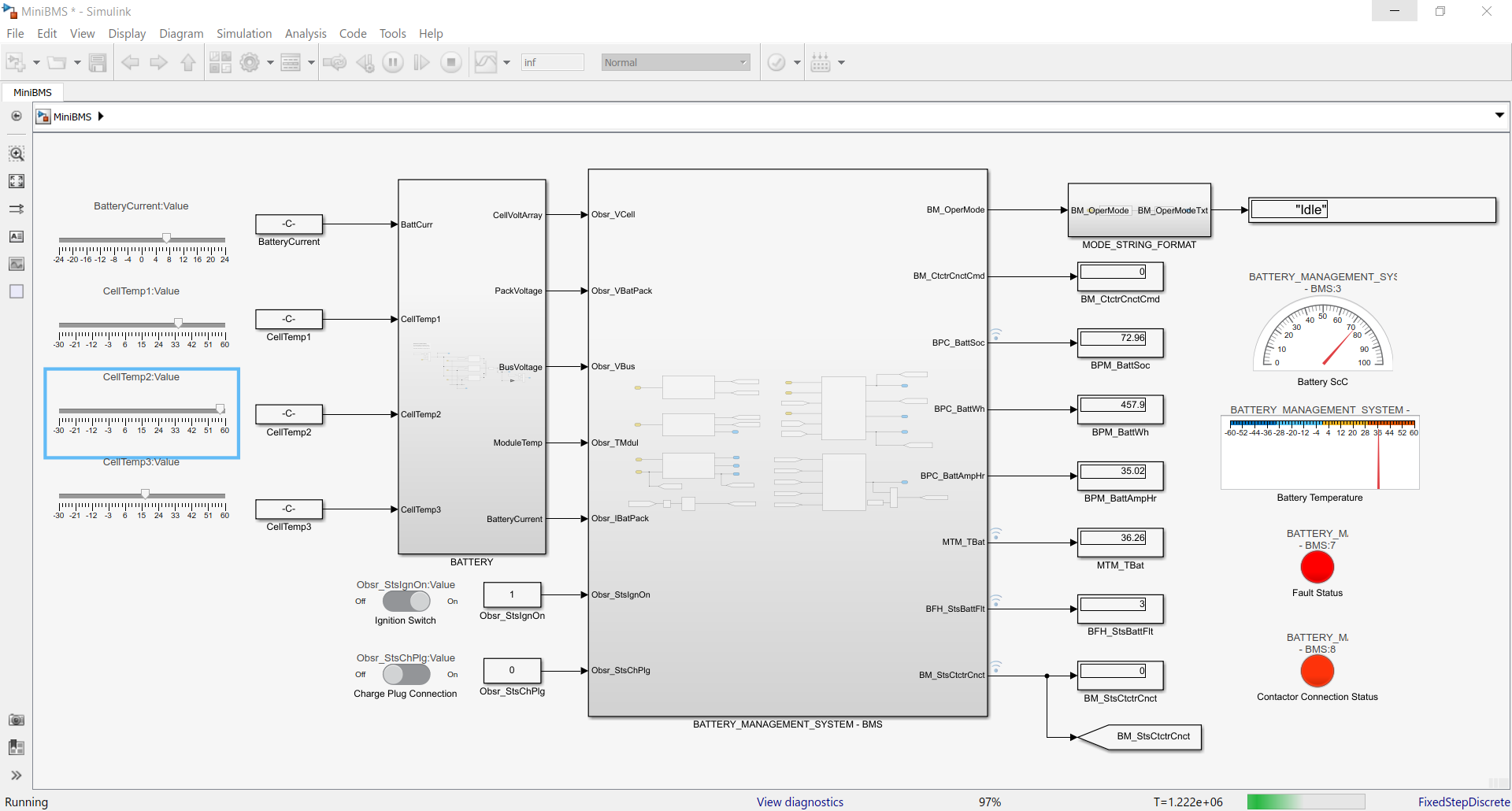The width and height of the screenshot is (1512, 811).
Task: Insert image with picture palette icon
Action: point(17,264)
